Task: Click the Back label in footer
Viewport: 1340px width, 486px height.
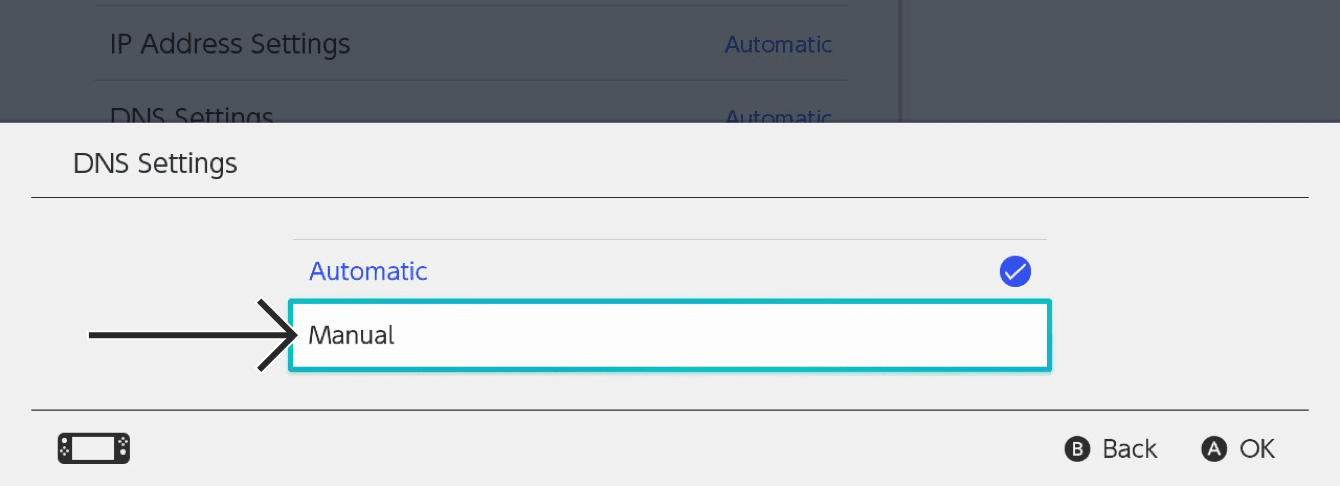Action: pos(1129,449)
